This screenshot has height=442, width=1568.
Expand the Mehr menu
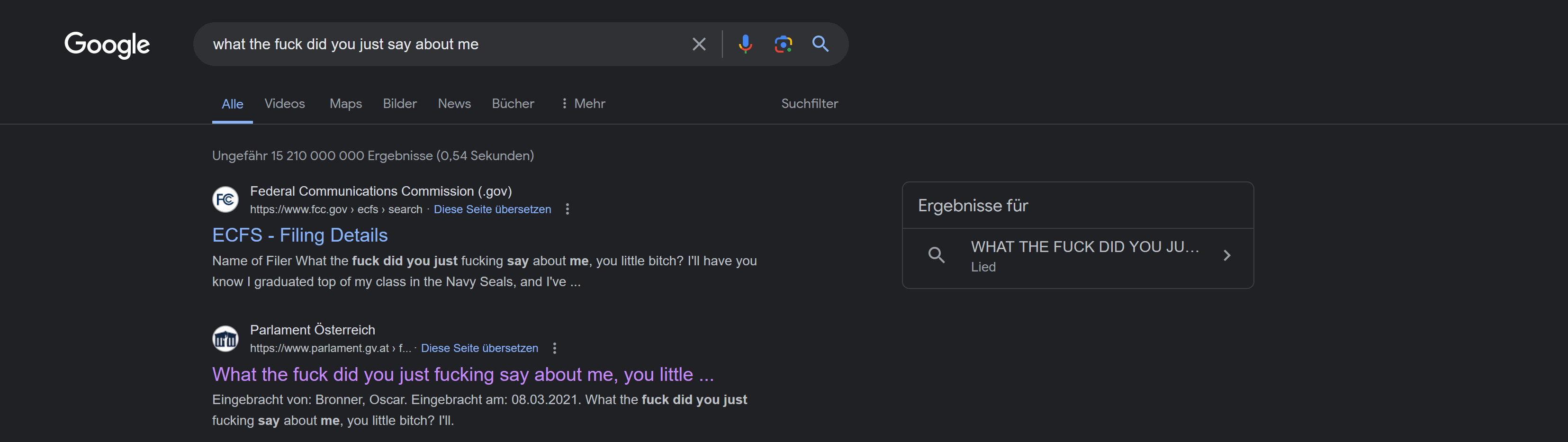tap(583, 103)
